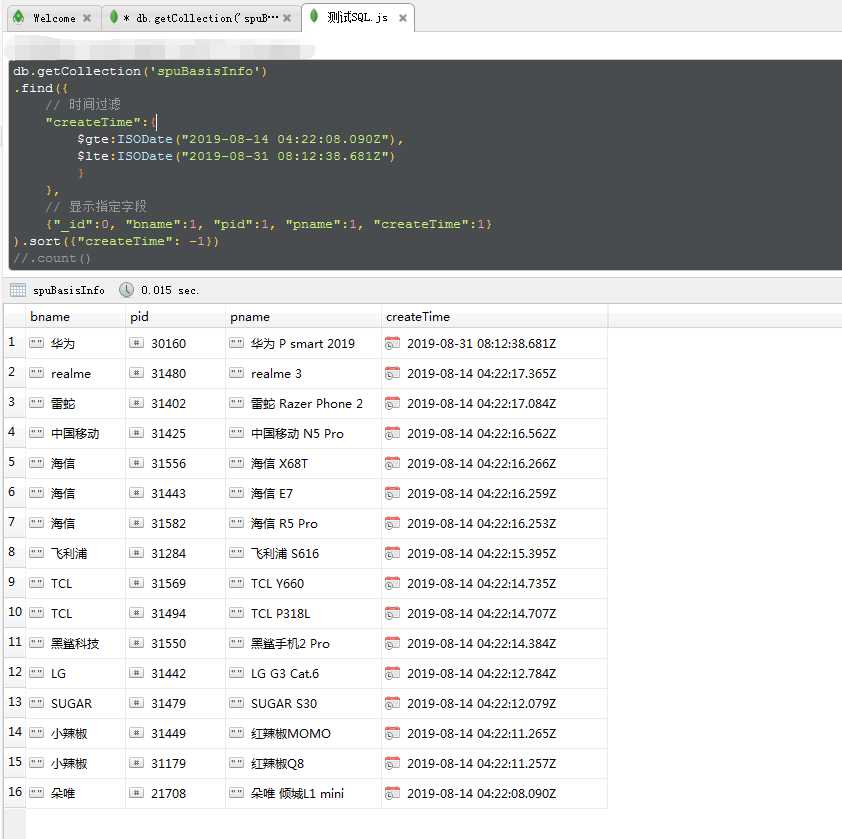Click the date icon in row 1 createTime

coord(393,343)
